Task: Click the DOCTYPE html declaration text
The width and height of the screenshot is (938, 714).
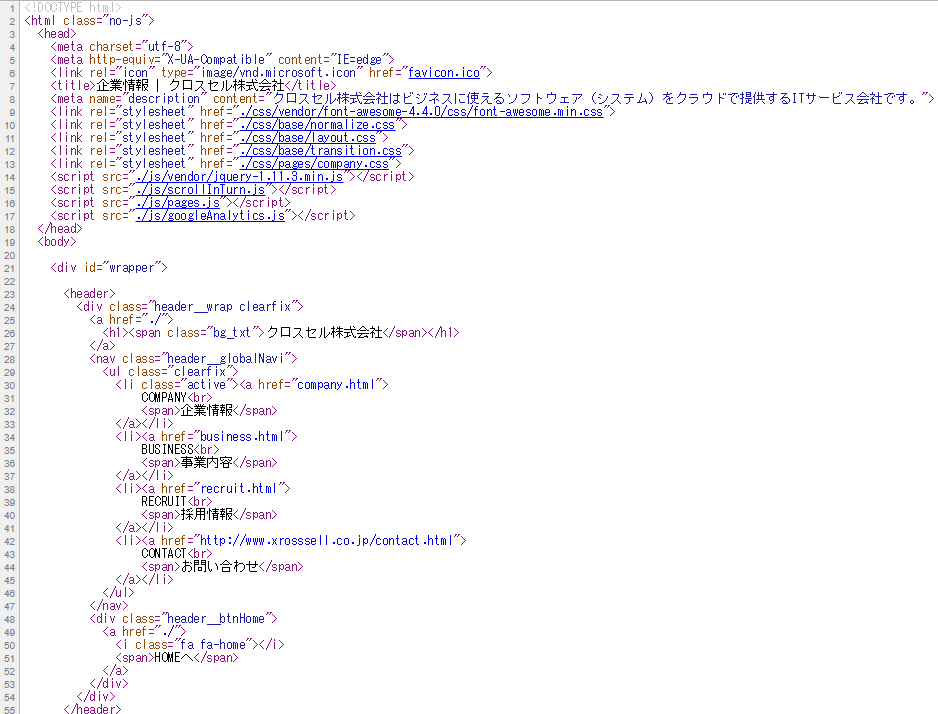Action: coord(73,8)
